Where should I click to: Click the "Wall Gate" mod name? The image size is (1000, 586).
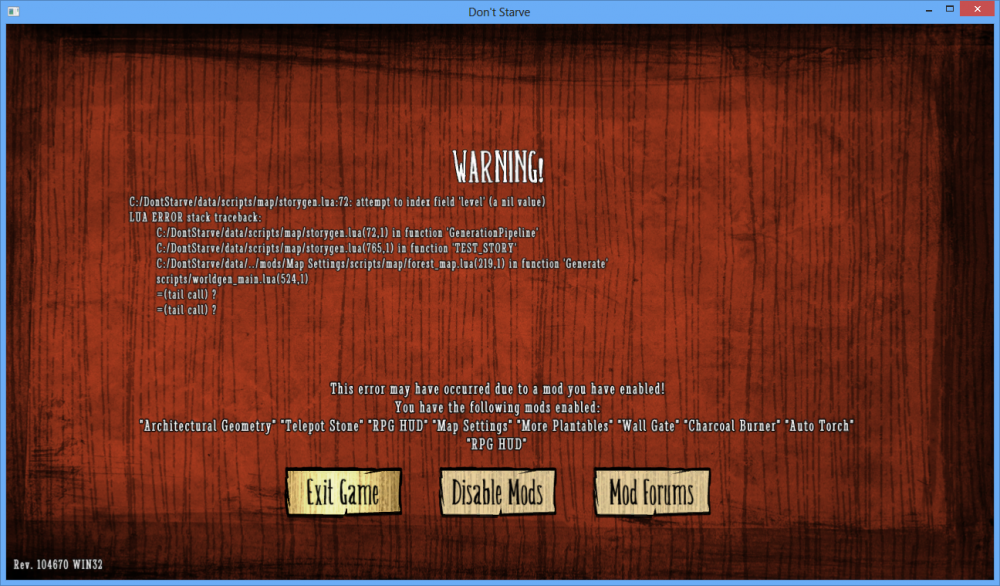click(649, 426)
